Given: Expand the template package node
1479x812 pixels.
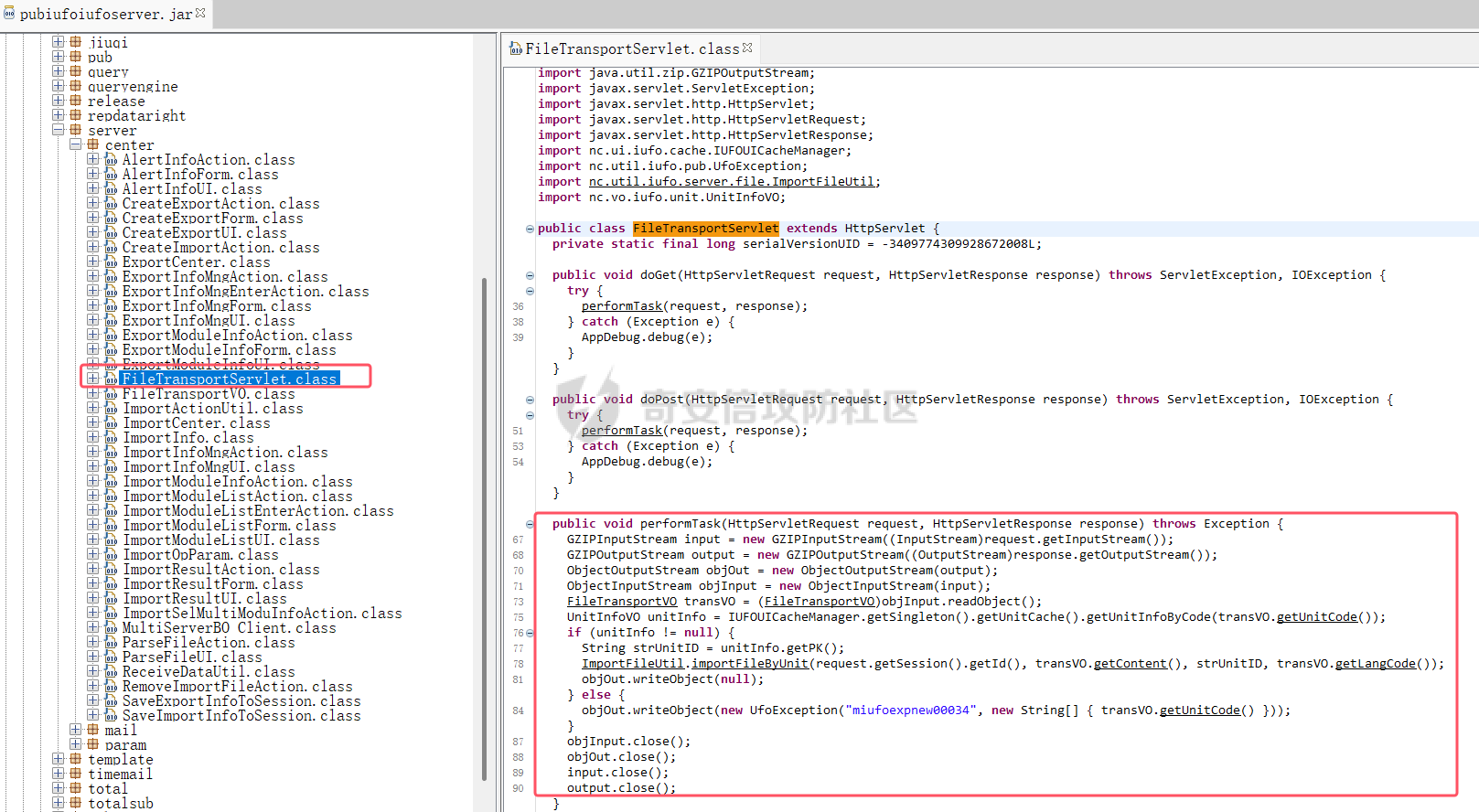Looking at the screenshot, I should coord(58,759).
